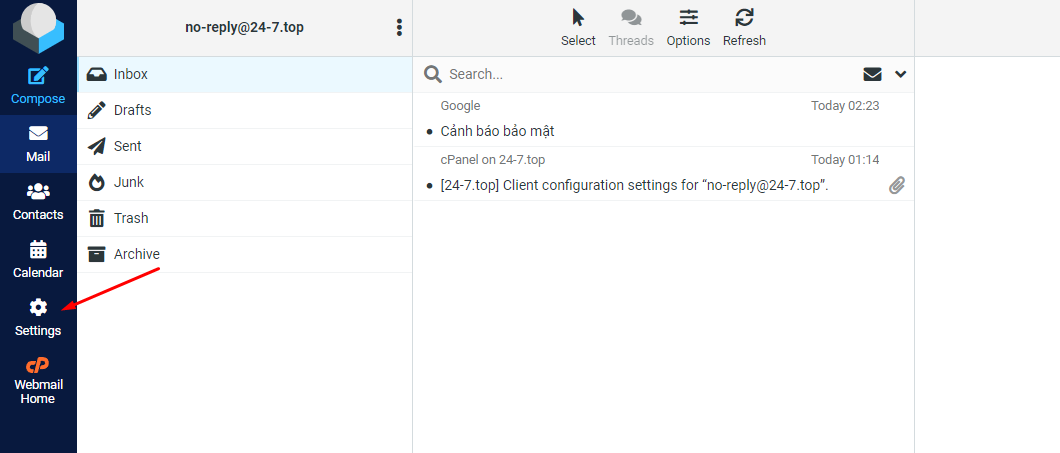Open the Mail section in sidebar
Screen dimensions: 1060x453
[38, 143]
